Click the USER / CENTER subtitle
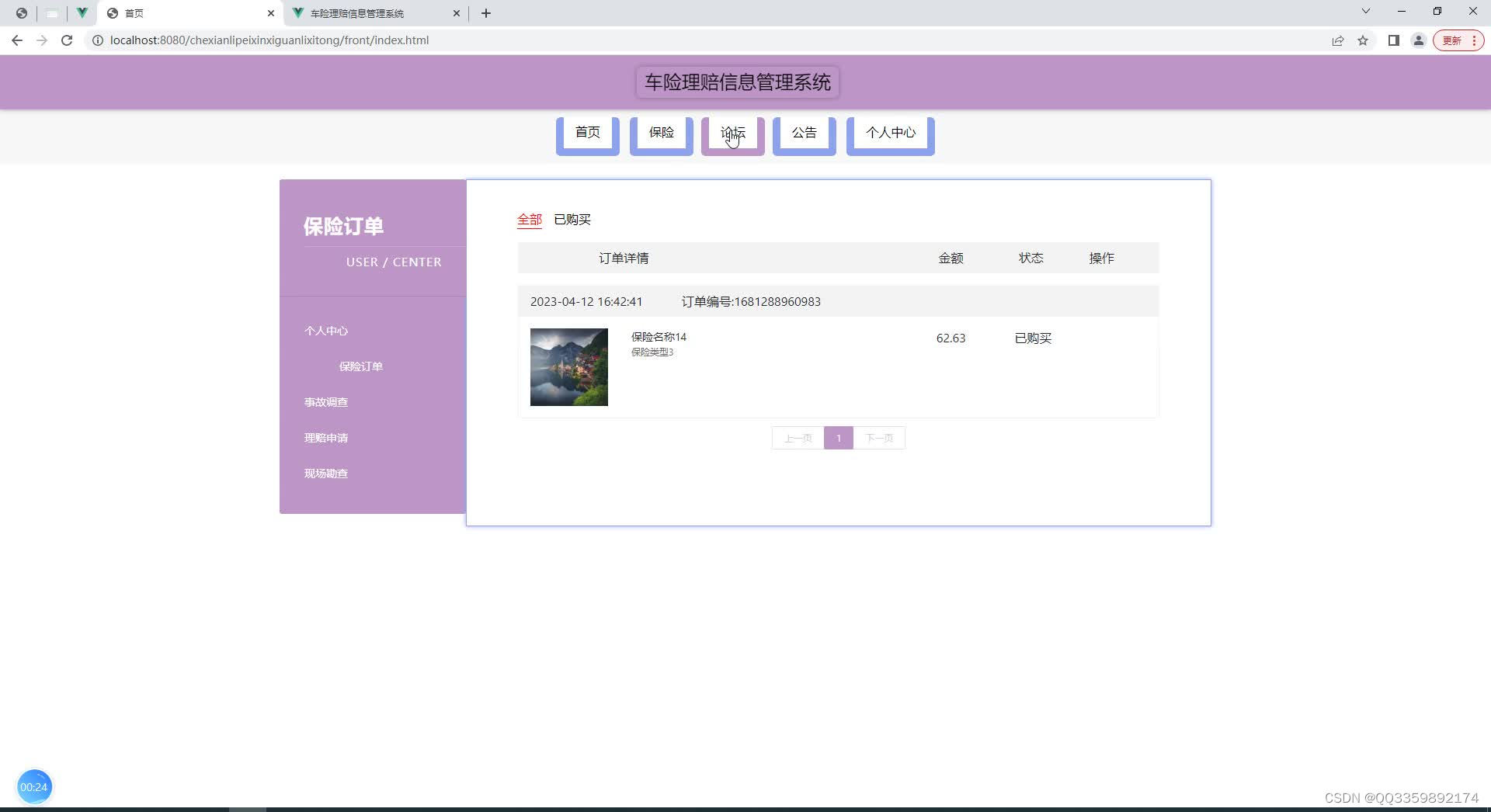The height and width of the screenshot is (812, 1491). click(394, 262)
